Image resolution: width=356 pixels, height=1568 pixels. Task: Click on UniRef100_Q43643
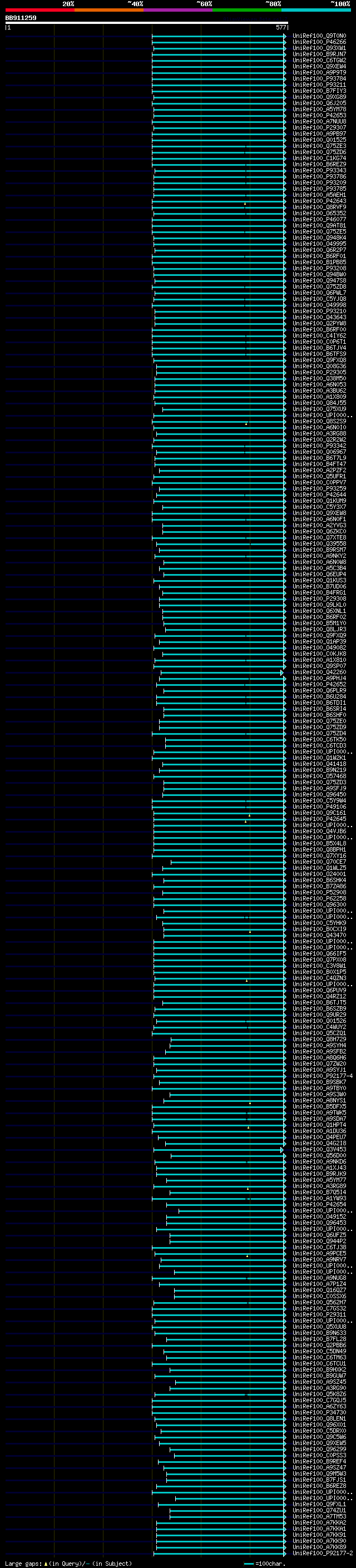(319, 317)
